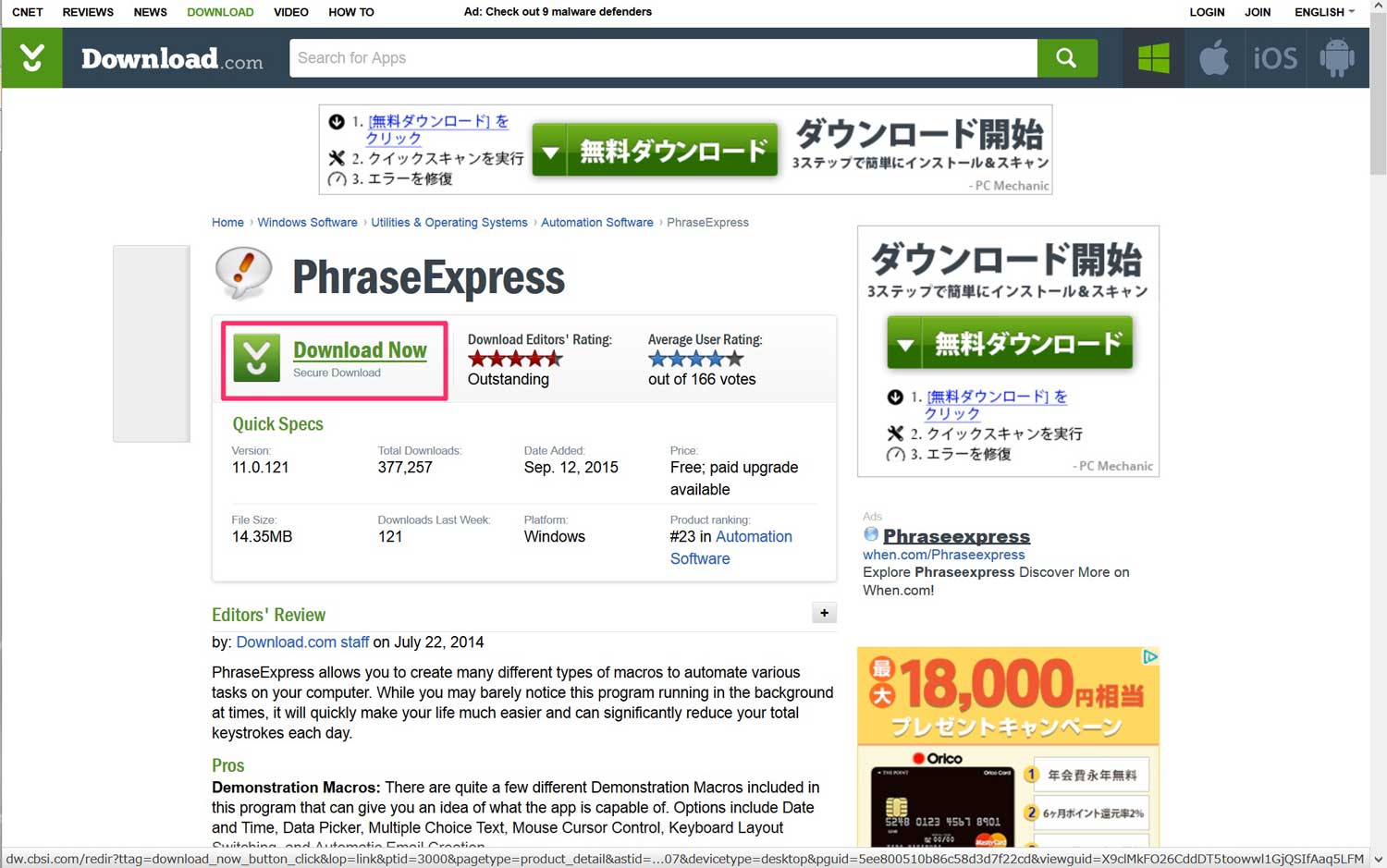This screenshot has width=1387, height=868.
Task: Click the Quick Specs heading
Action: pyautogui.click(x=277, y=424)
